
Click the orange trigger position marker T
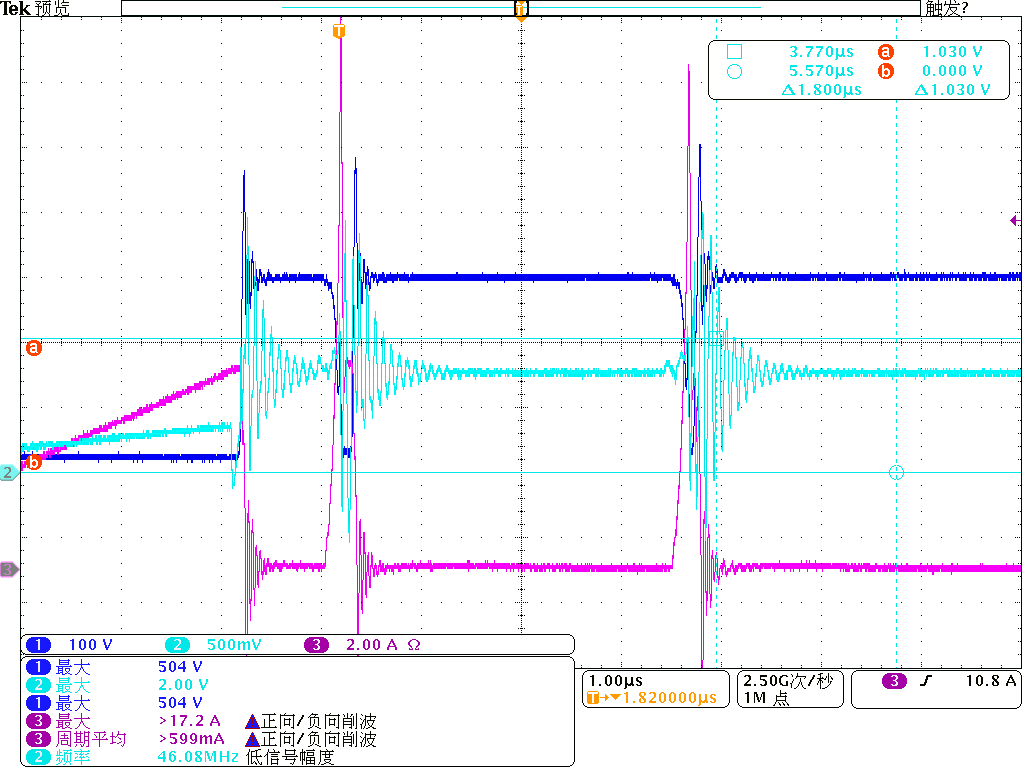tap(338, 31)
